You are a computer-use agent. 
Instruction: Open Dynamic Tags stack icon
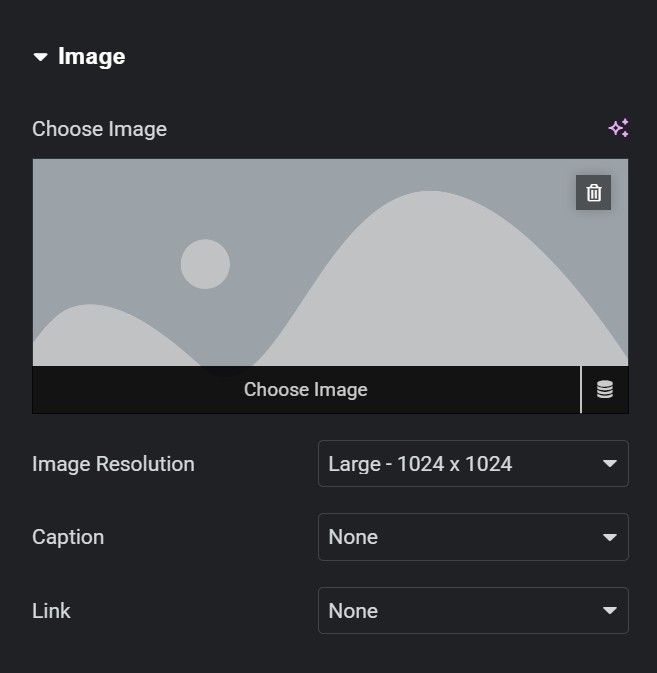[x=605, y=390]
